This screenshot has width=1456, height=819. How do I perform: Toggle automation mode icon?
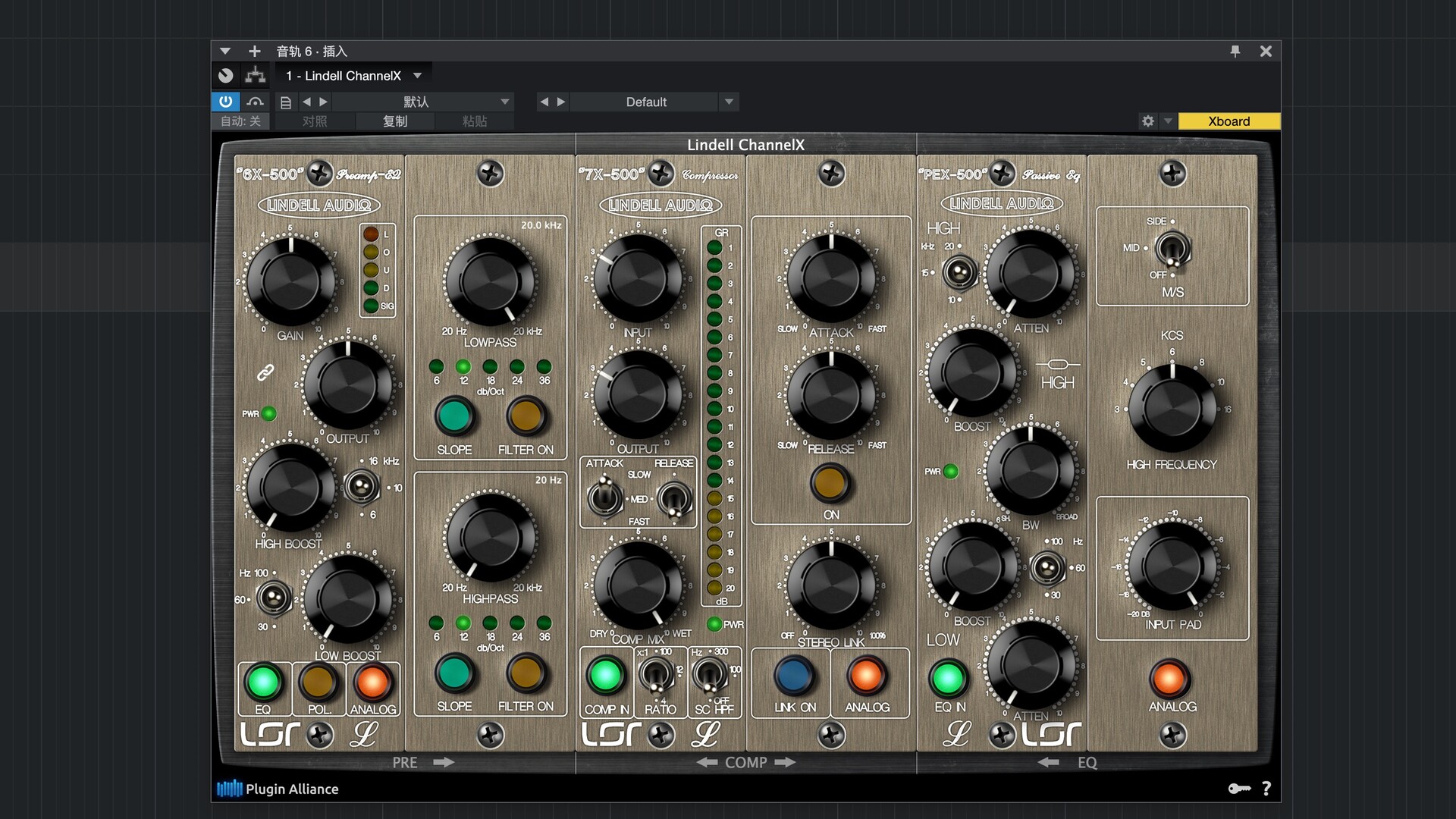coord(256,102)
